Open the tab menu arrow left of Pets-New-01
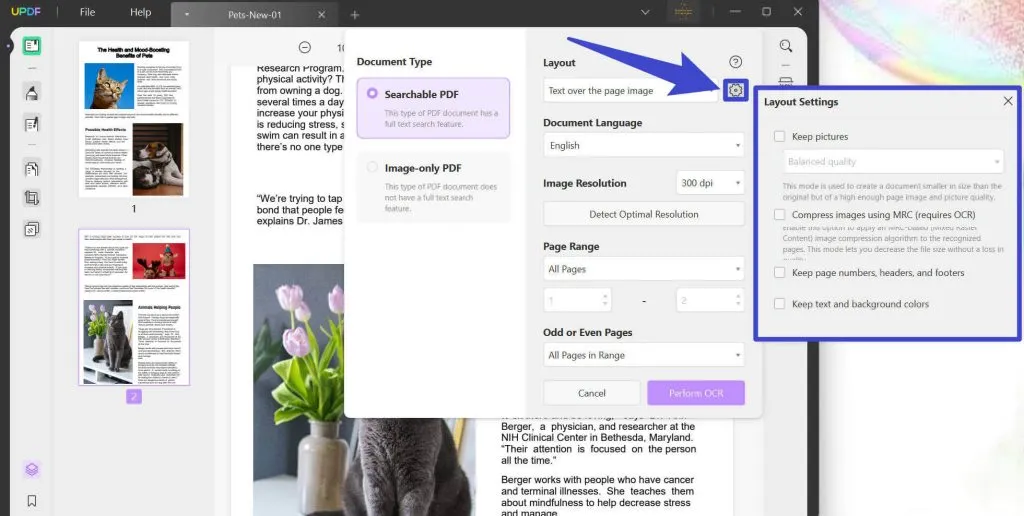 point(186,14)
